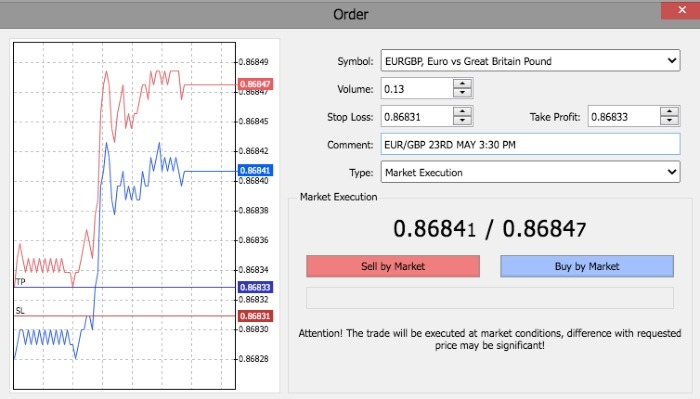The height and width of the screenshot is (399, 700).
Task: Lower Stop Loss with the down arrow
Action: coord(462,121)
